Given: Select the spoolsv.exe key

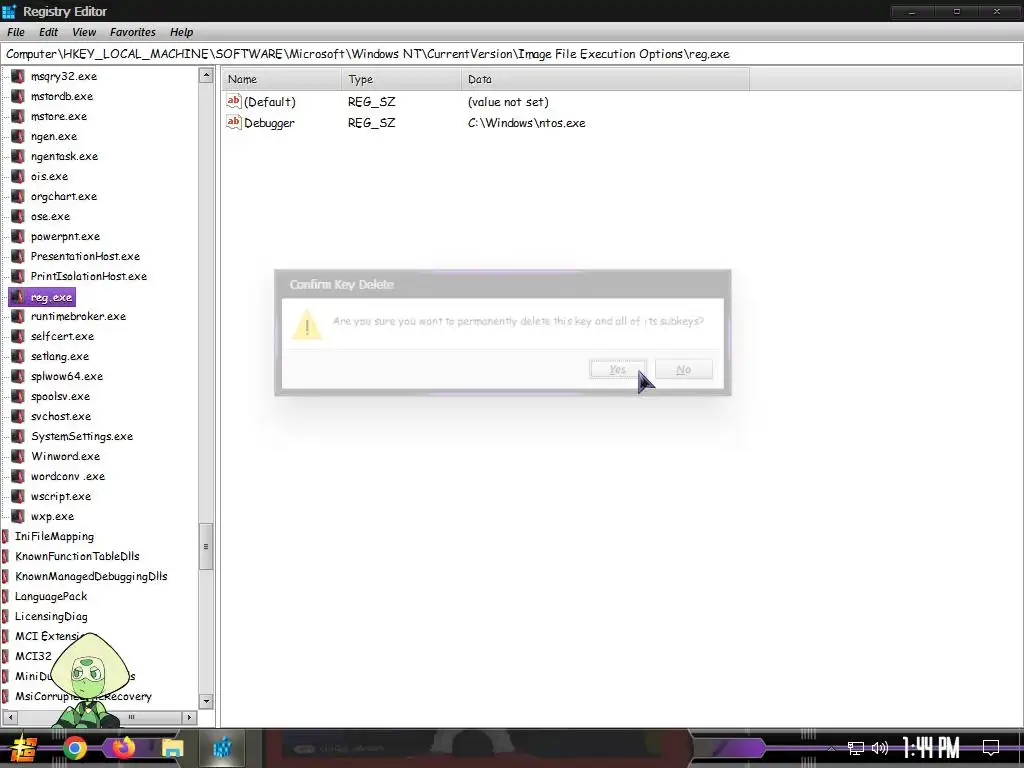Looking at the screenshot, I should [60, 396].
